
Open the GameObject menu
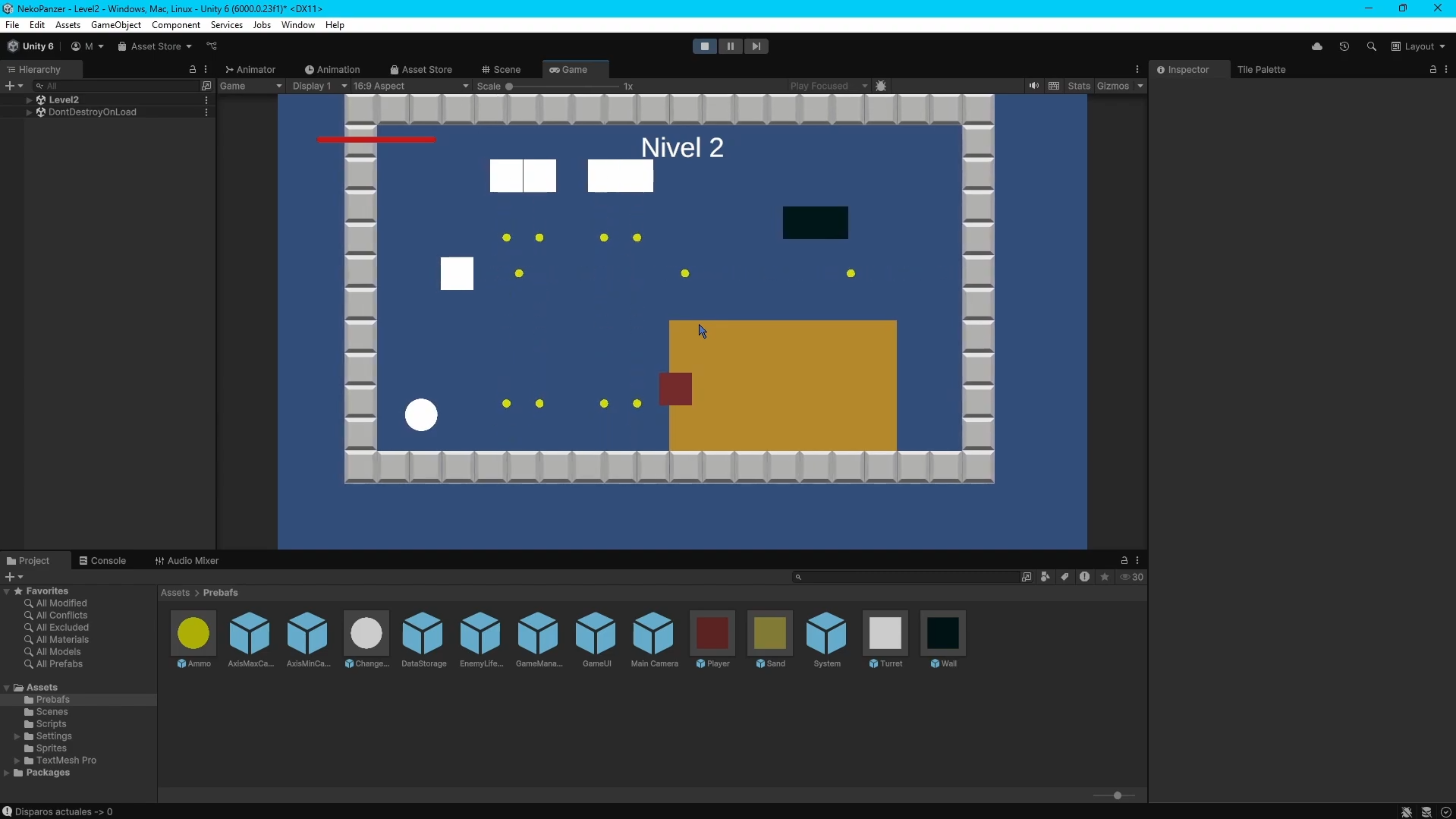tap(115, 25)
